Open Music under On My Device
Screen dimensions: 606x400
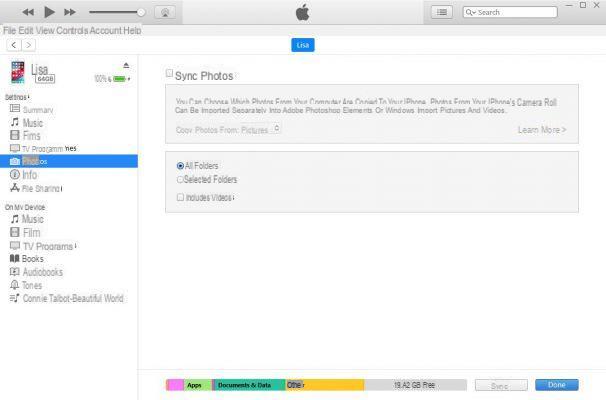click(27, 219)
